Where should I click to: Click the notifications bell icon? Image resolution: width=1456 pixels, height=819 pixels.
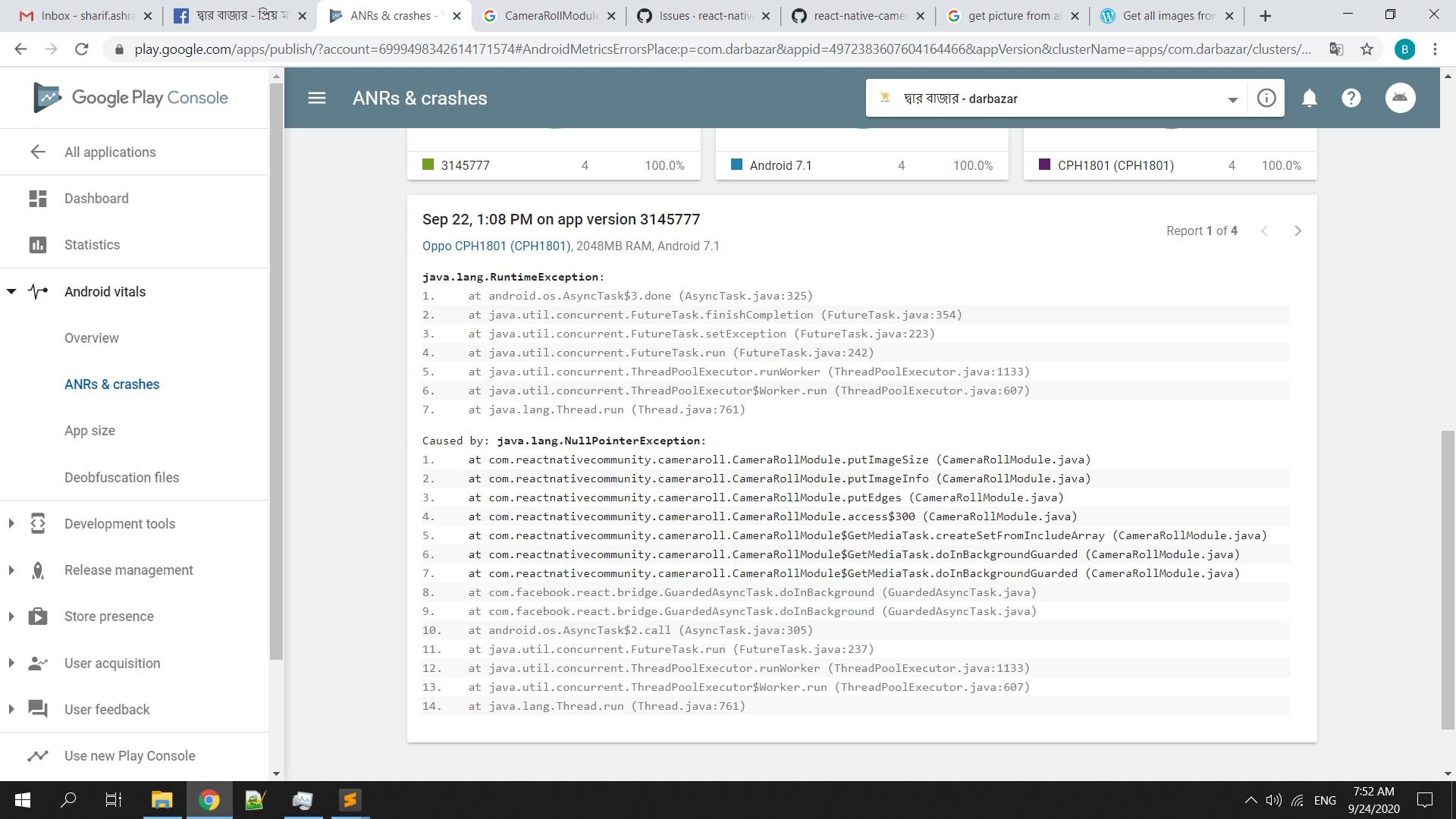(1309, 99)
